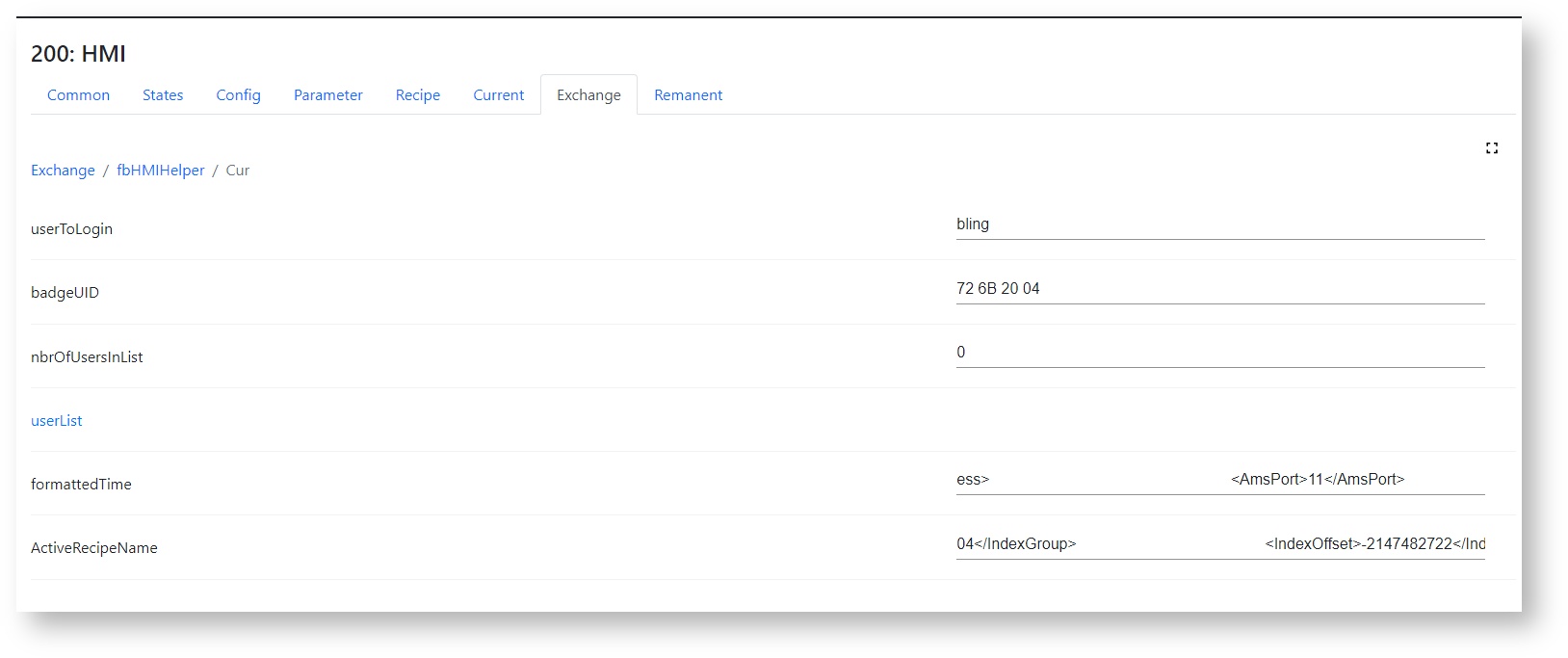Click the Exchange breadcrumb link
Image resolution: width=1568 pixels, height=658 pixels.
click(x=63, y=171)
